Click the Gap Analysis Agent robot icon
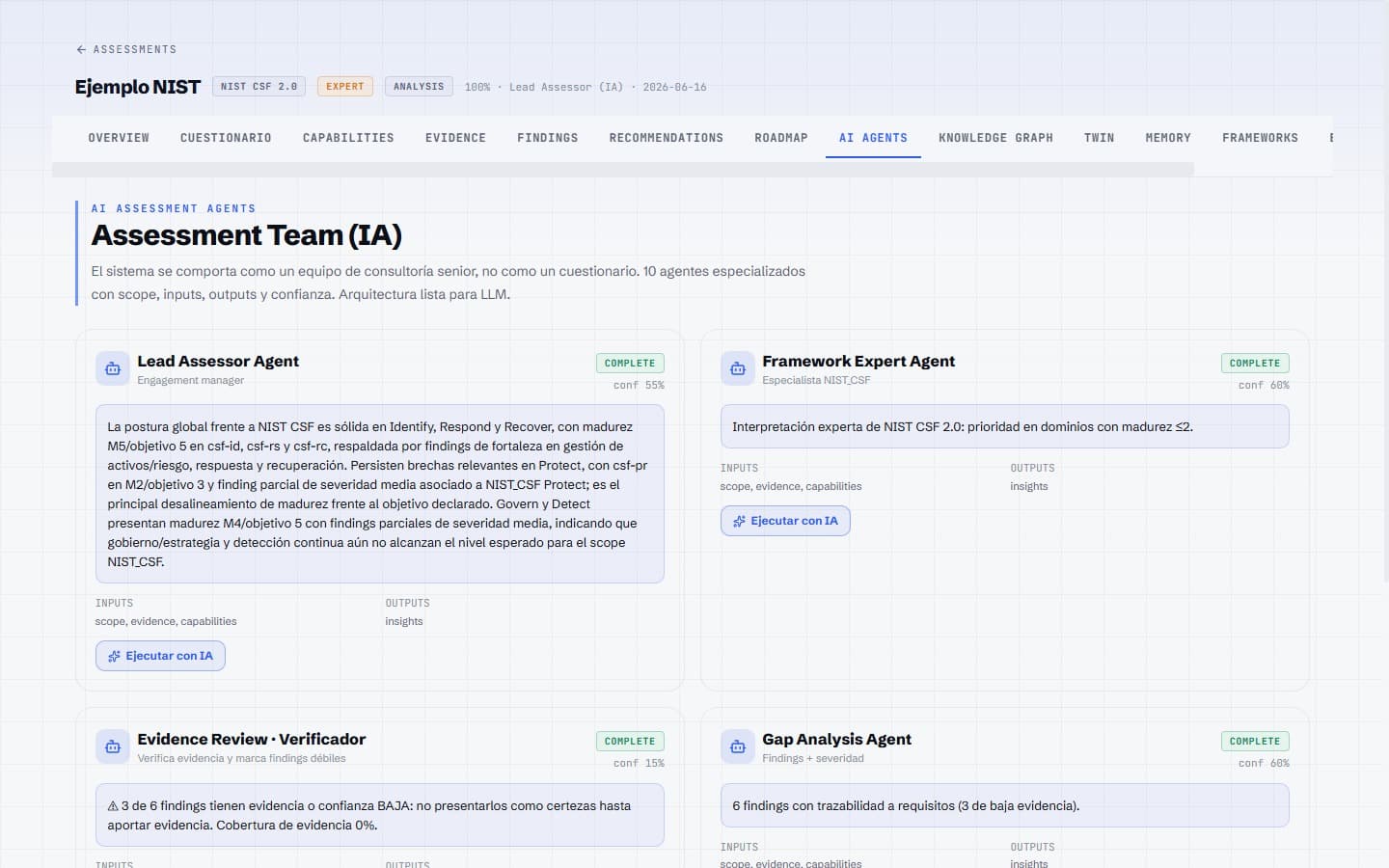 pyautogui.click(x=738, y=746)
